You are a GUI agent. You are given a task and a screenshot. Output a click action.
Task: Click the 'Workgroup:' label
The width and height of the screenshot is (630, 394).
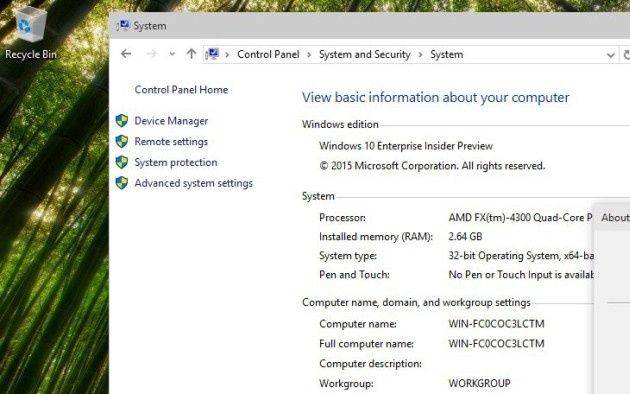(x=346, y=384)
